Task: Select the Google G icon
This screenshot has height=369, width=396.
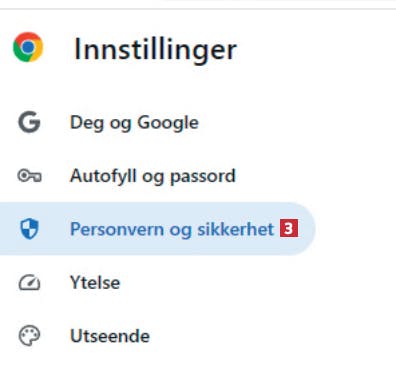Action: tap(29, 122)
